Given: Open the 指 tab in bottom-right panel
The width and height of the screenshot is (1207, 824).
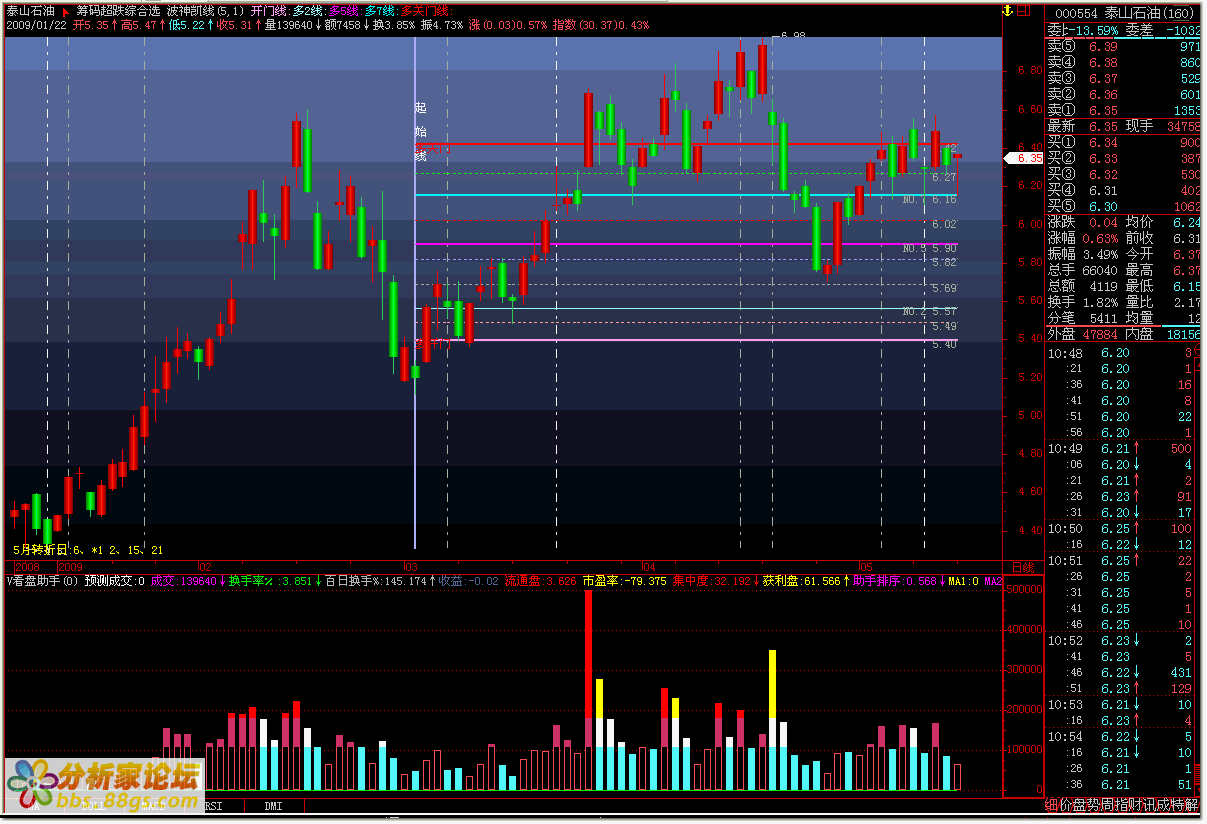Looking at the screenshot, I should tap(1121, 804).
